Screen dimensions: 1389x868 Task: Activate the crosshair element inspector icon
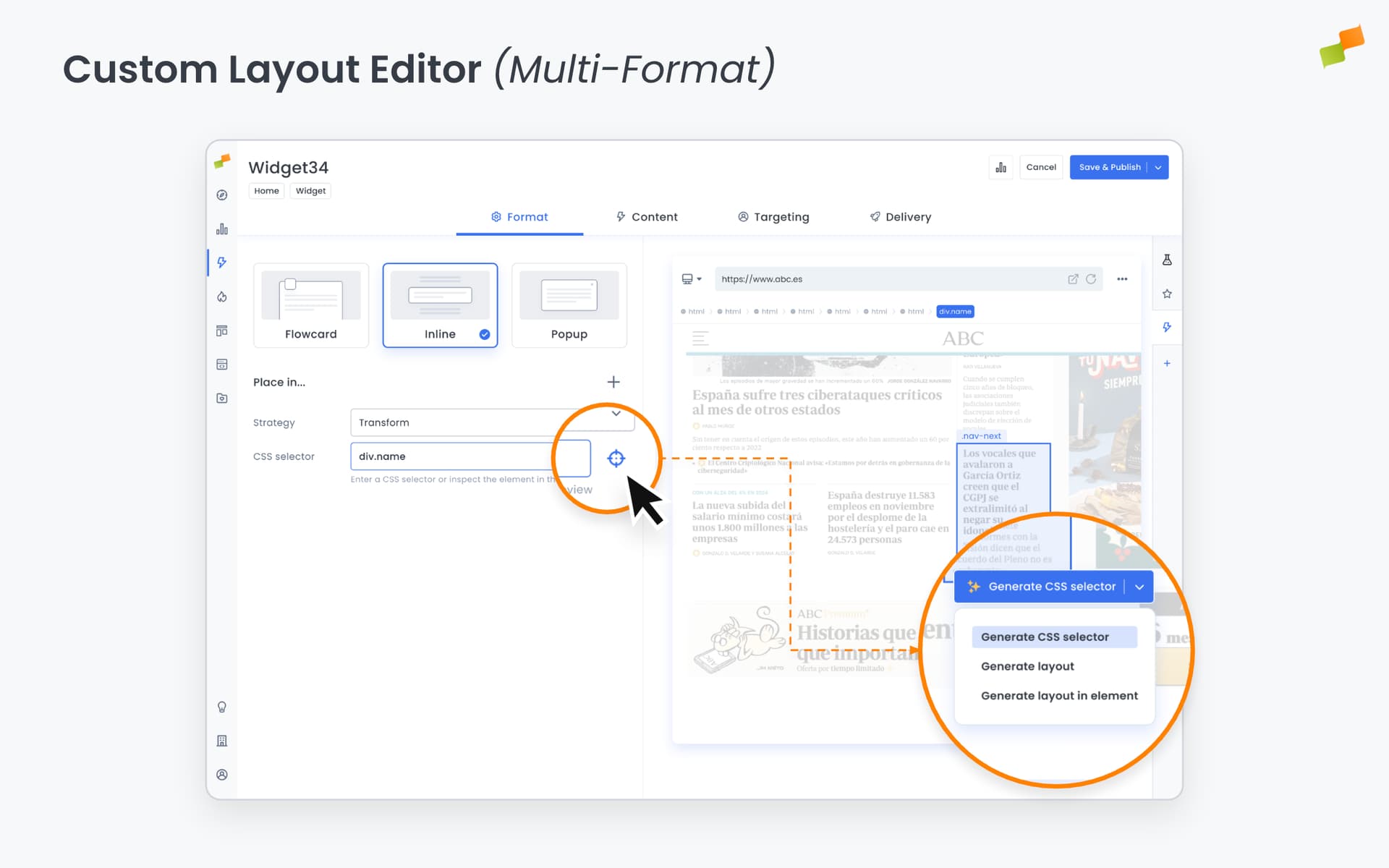point(616,458)
